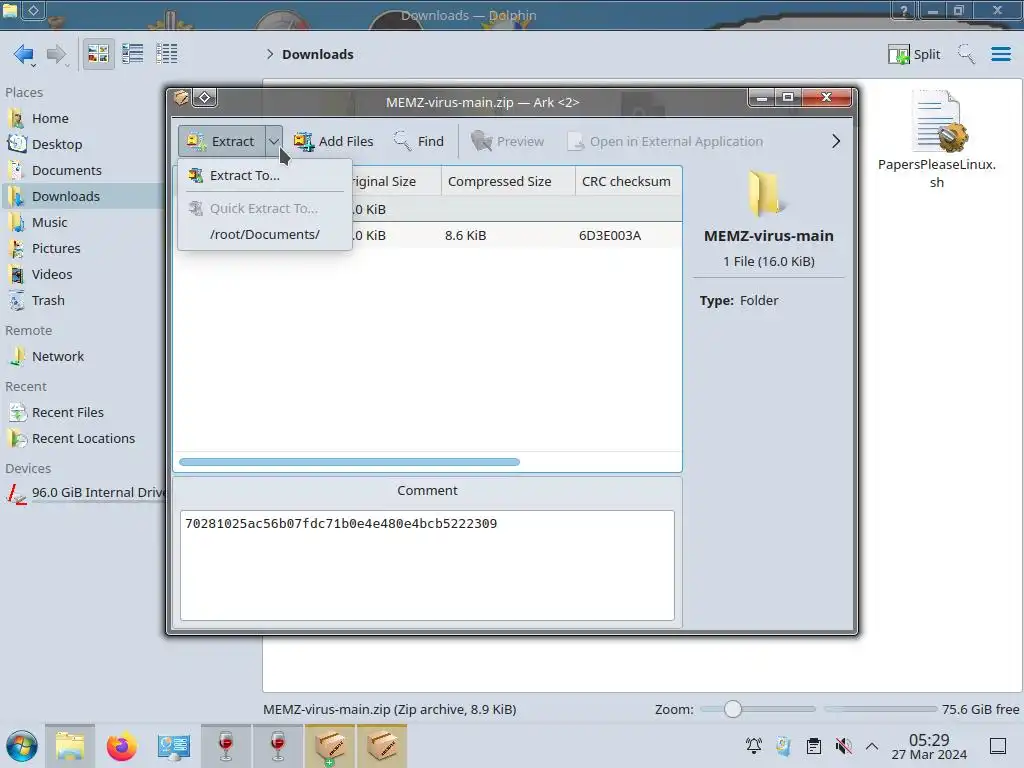
Task: Click the MEMZ-virus-main folder icon in info panel
Action: tap(765, 193)
